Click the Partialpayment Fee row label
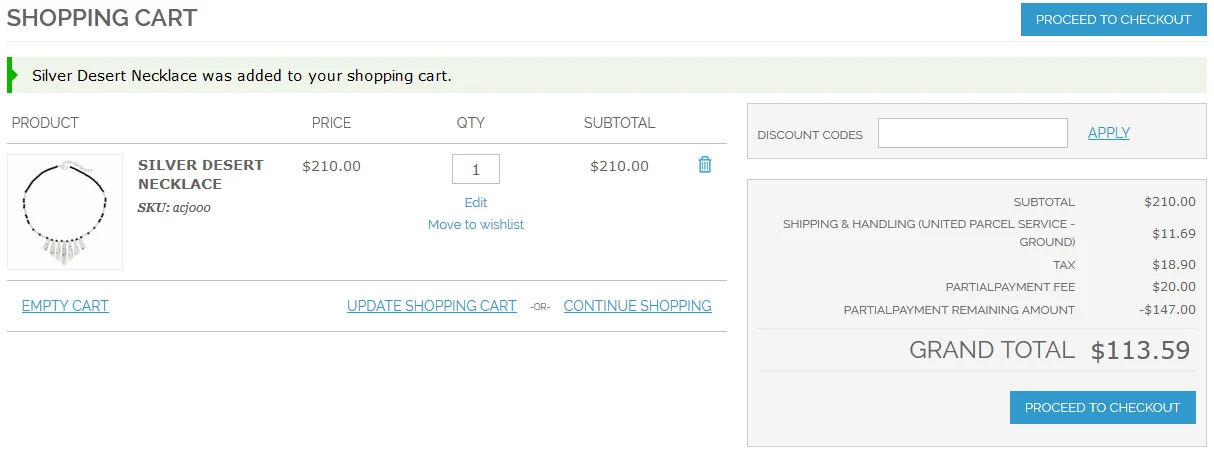This screenshot has height=457, width=1214. [1010, 287]
